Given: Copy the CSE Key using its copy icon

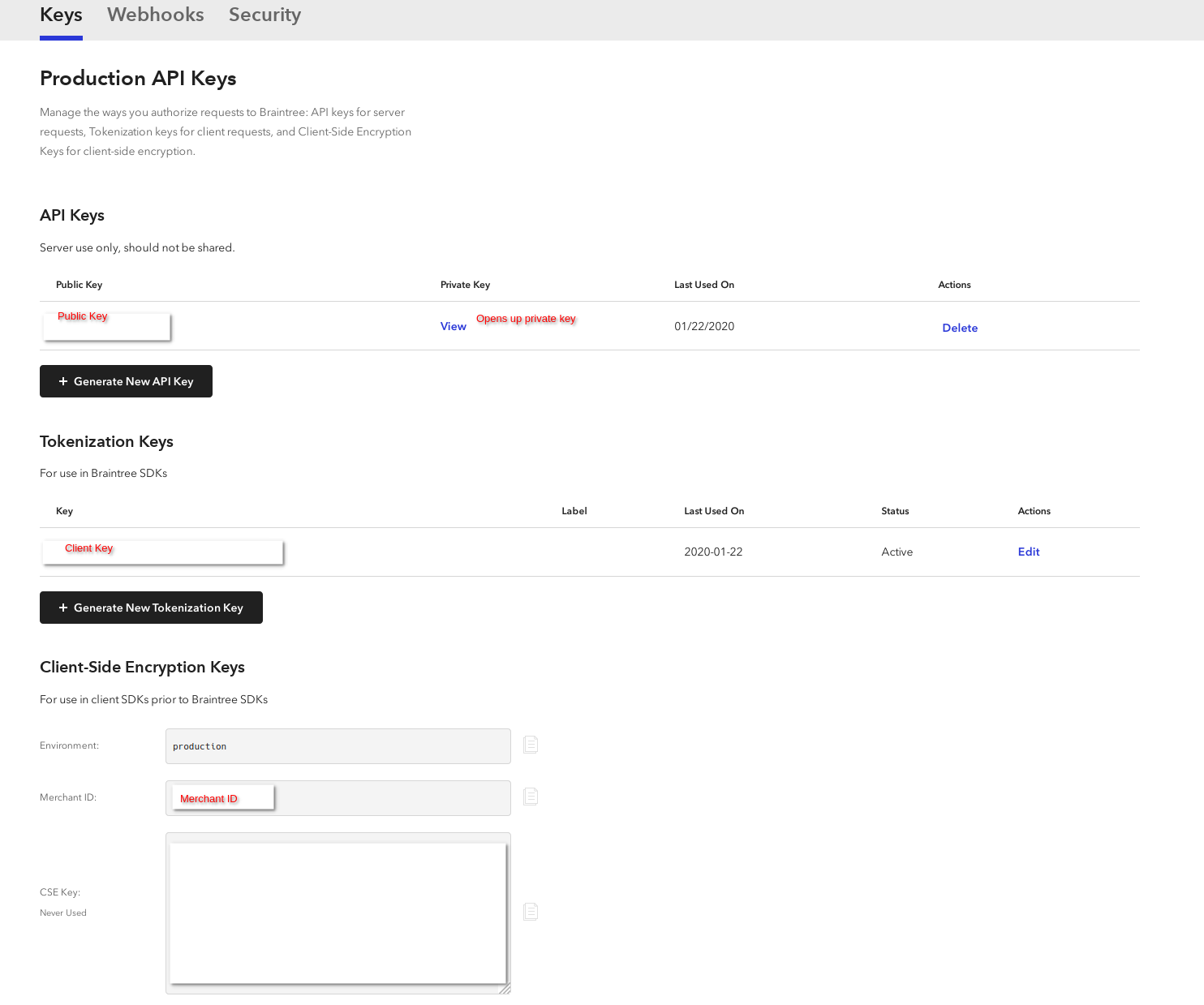Looking at the screenshot, I should pos(531,912).
